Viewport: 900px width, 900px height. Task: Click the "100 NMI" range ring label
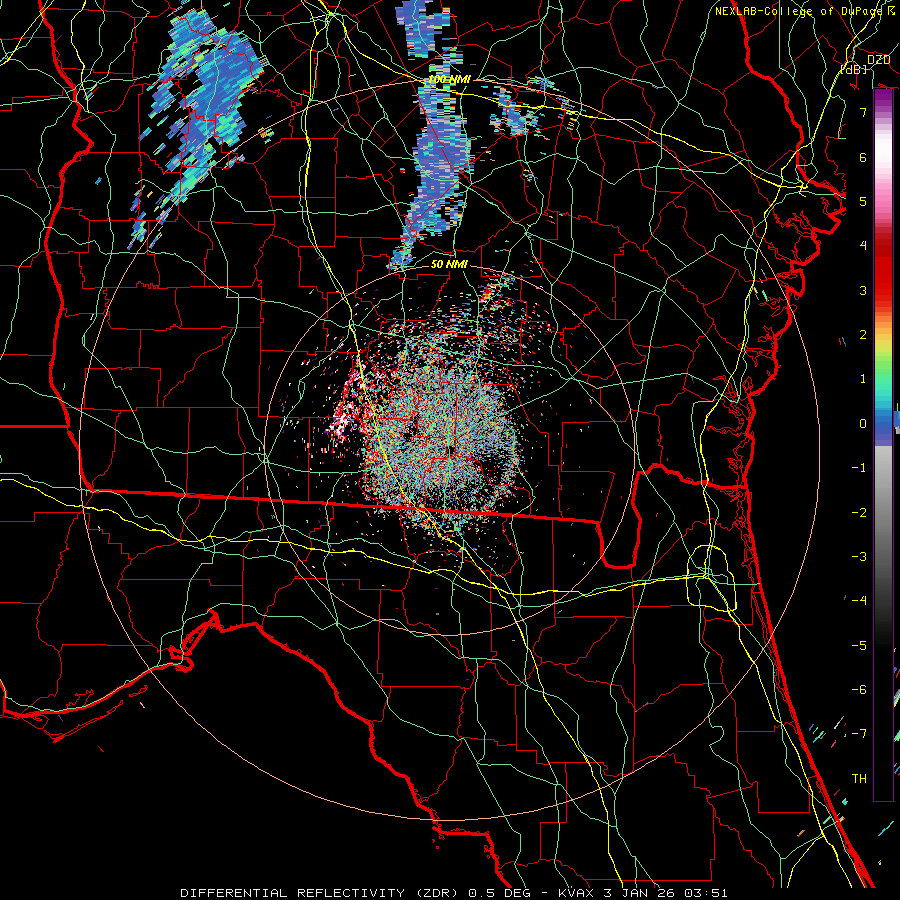point(449,79)
